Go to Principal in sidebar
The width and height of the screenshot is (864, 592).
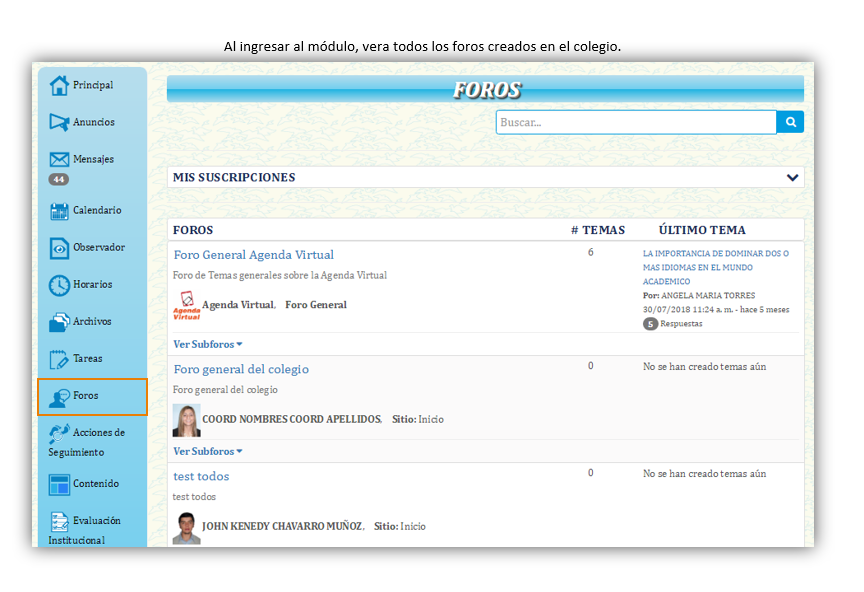click(x=93, y=85)
